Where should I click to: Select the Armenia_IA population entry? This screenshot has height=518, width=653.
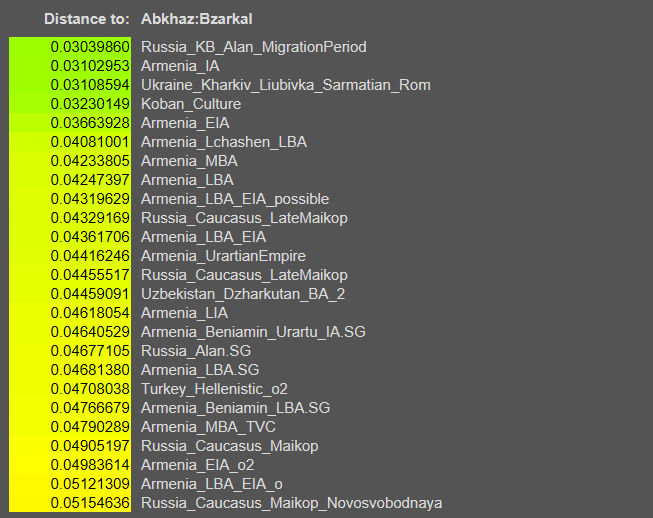[180, 66]
